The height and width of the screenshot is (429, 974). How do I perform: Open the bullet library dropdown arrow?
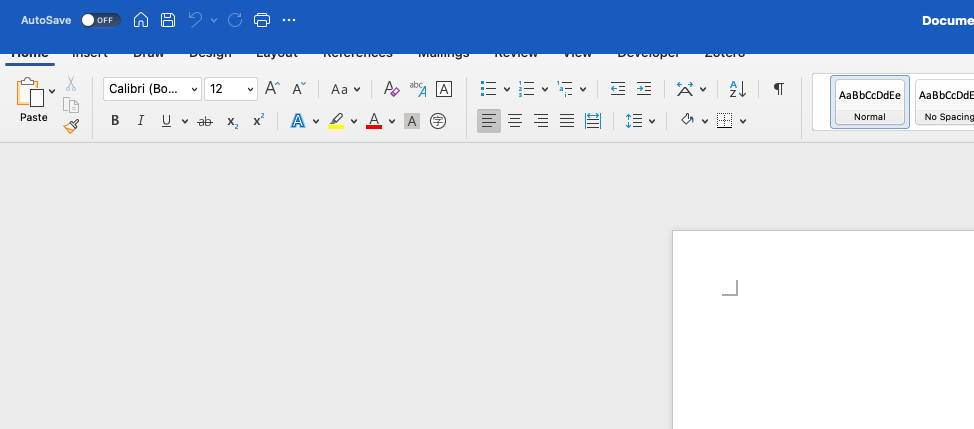pyautogui.click(x=507, y=89)
